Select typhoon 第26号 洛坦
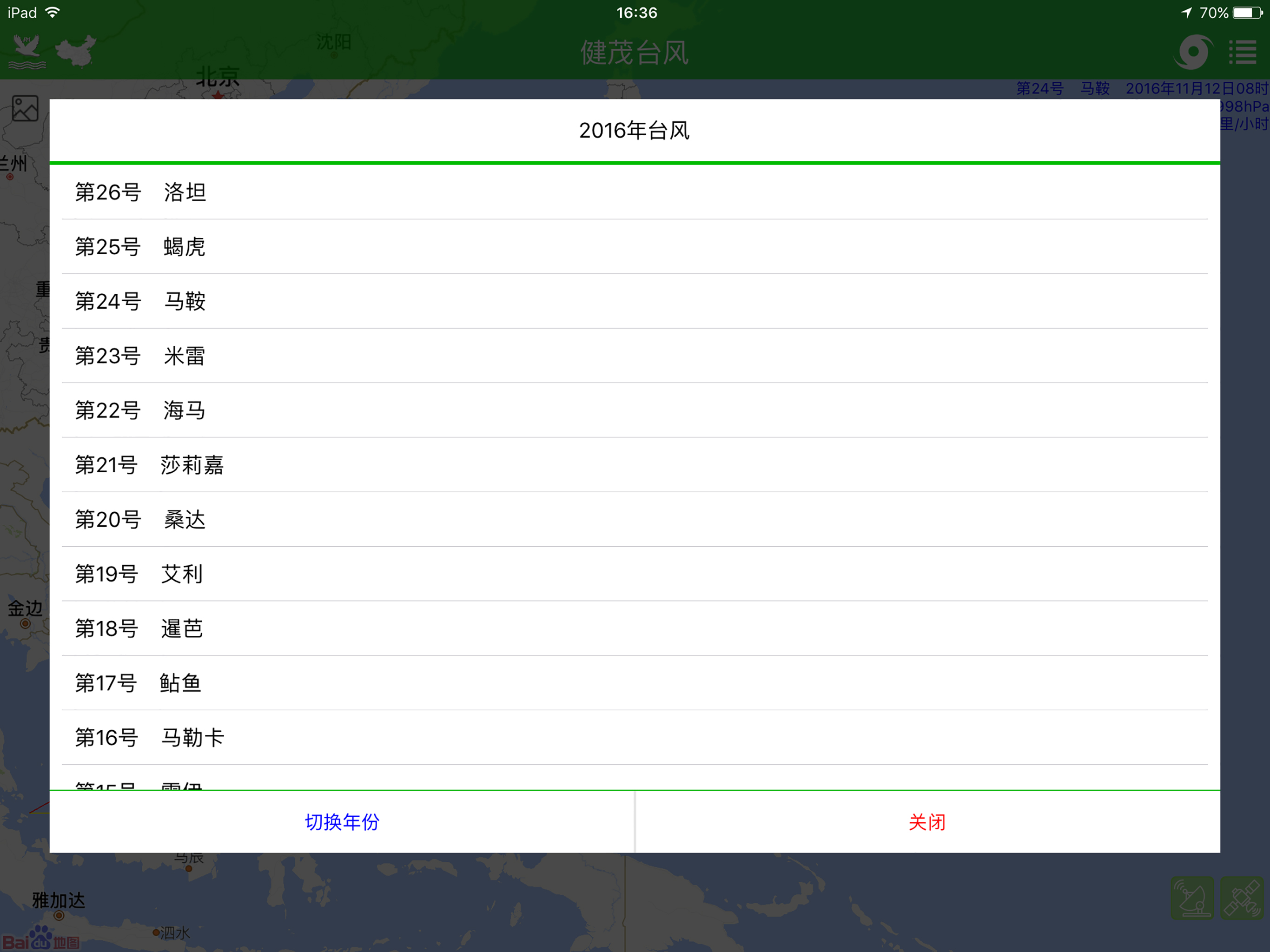Image resolution: width=1270 pixels, height=952 pixels. [635, 192]
